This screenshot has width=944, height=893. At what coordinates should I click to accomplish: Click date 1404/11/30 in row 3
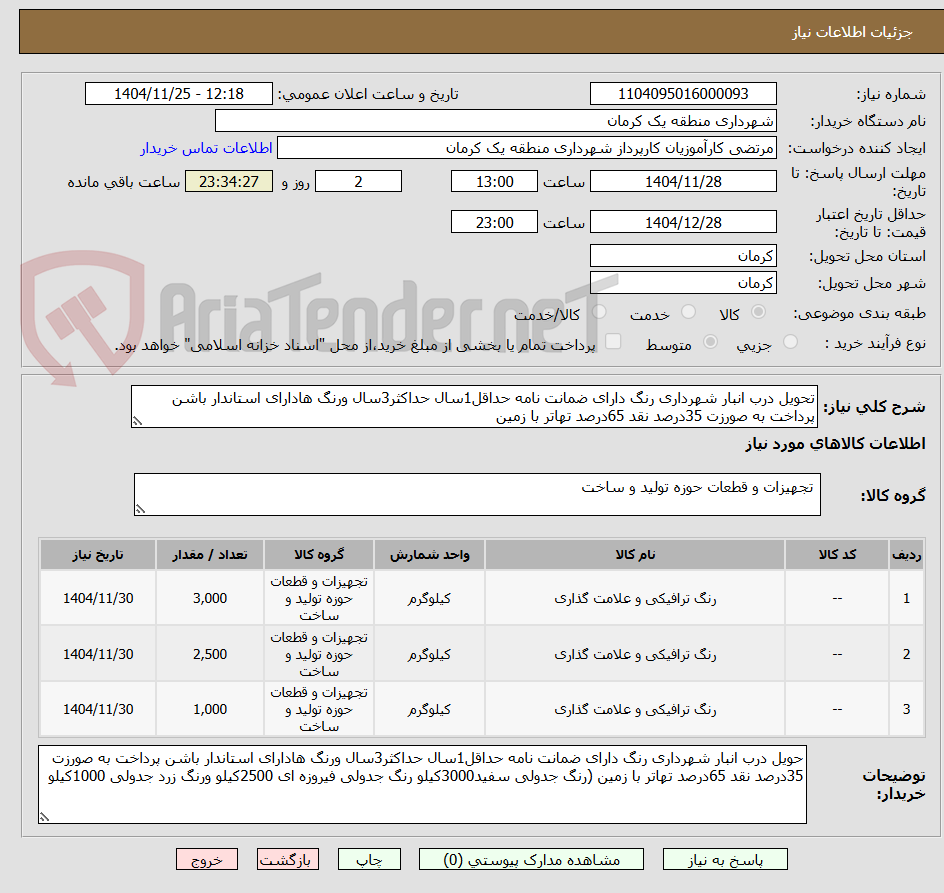pyautogui.click(x=98, y=709)
